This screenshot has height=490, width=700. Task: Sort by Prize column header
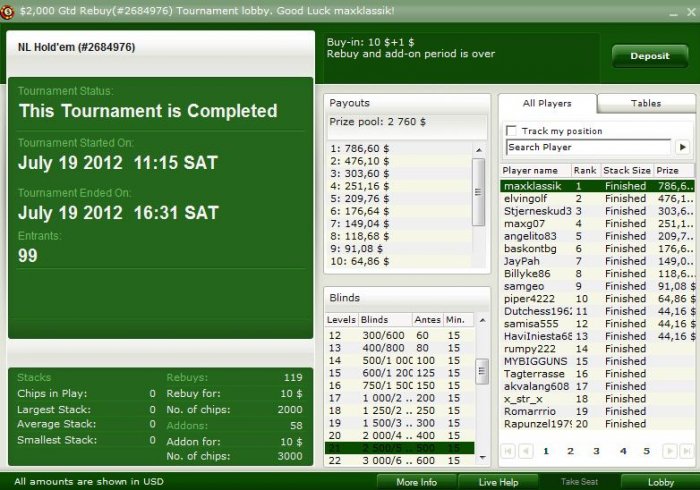[x=674, y=170]
